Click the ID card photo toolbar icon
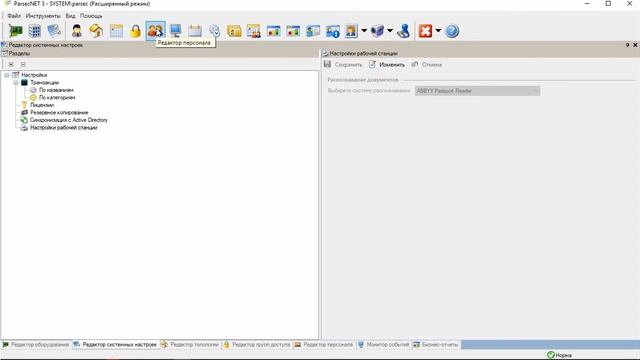This screenshot has height=360, width=640. point(313,31)
